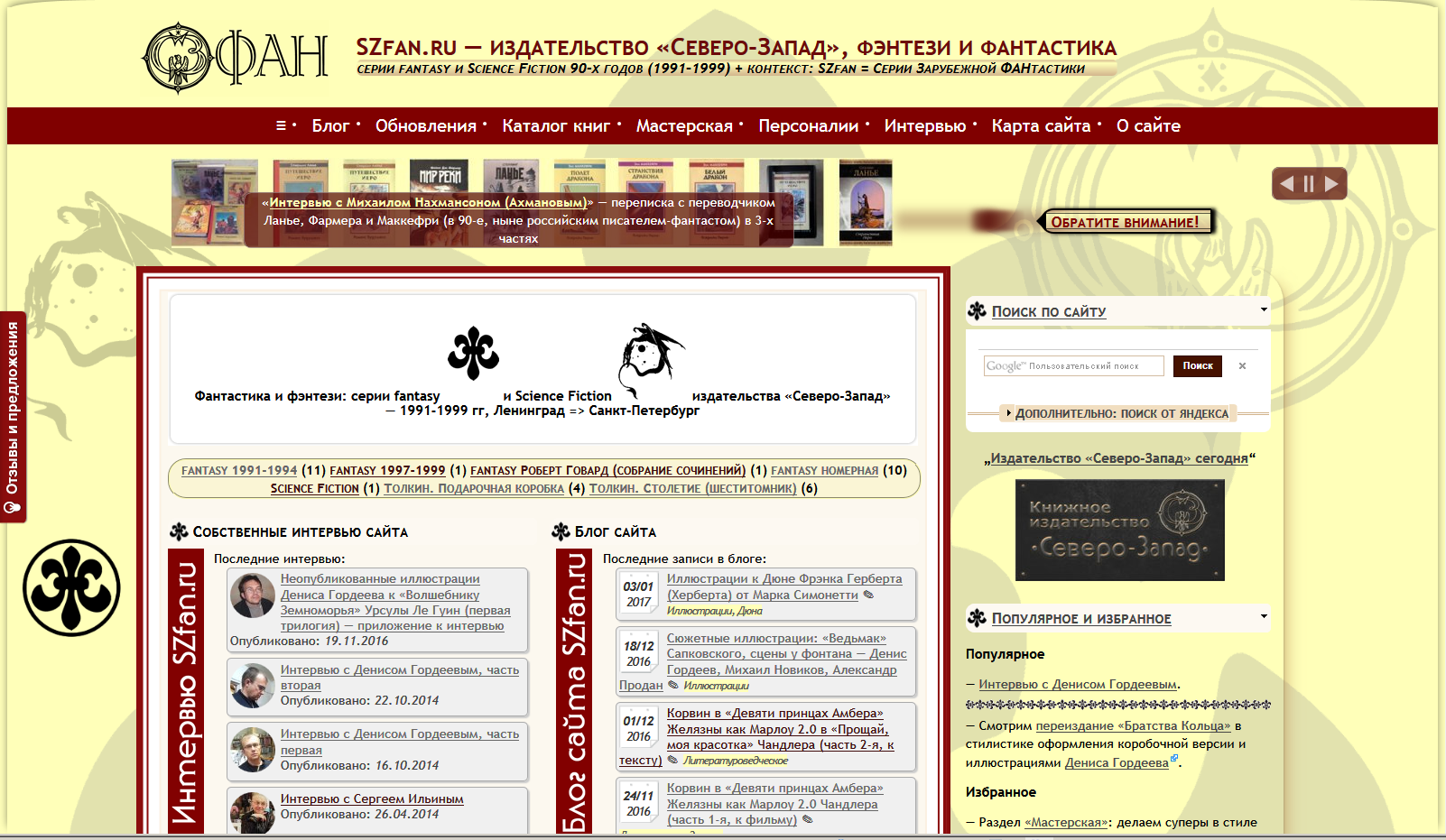
Task: Click the 'Популярное и избранное' heading link
Action: pyautogui.click(x=1081, y=618)
